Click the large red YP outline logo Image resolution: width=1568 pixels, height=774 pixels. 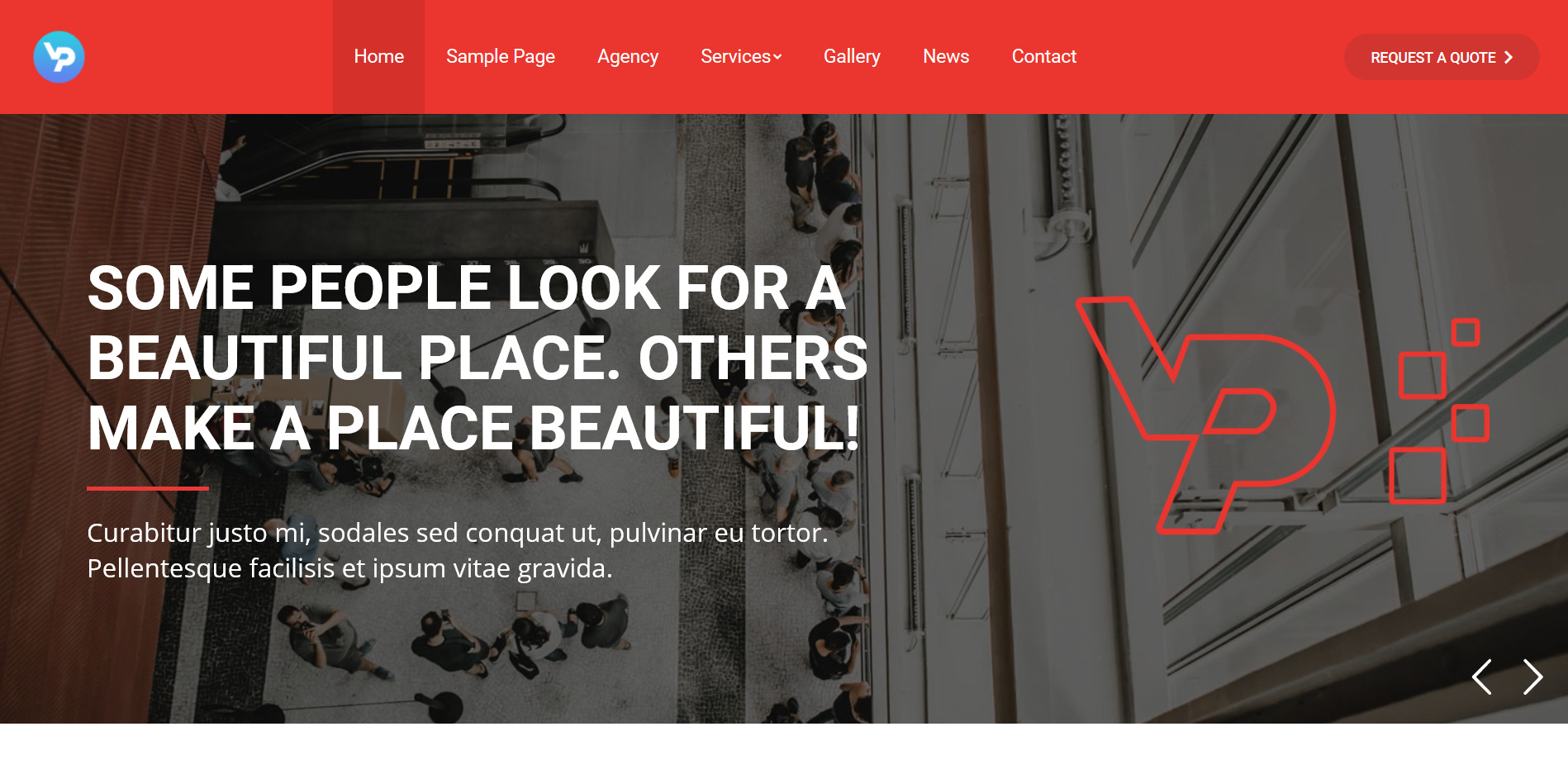click(1205, 415)
